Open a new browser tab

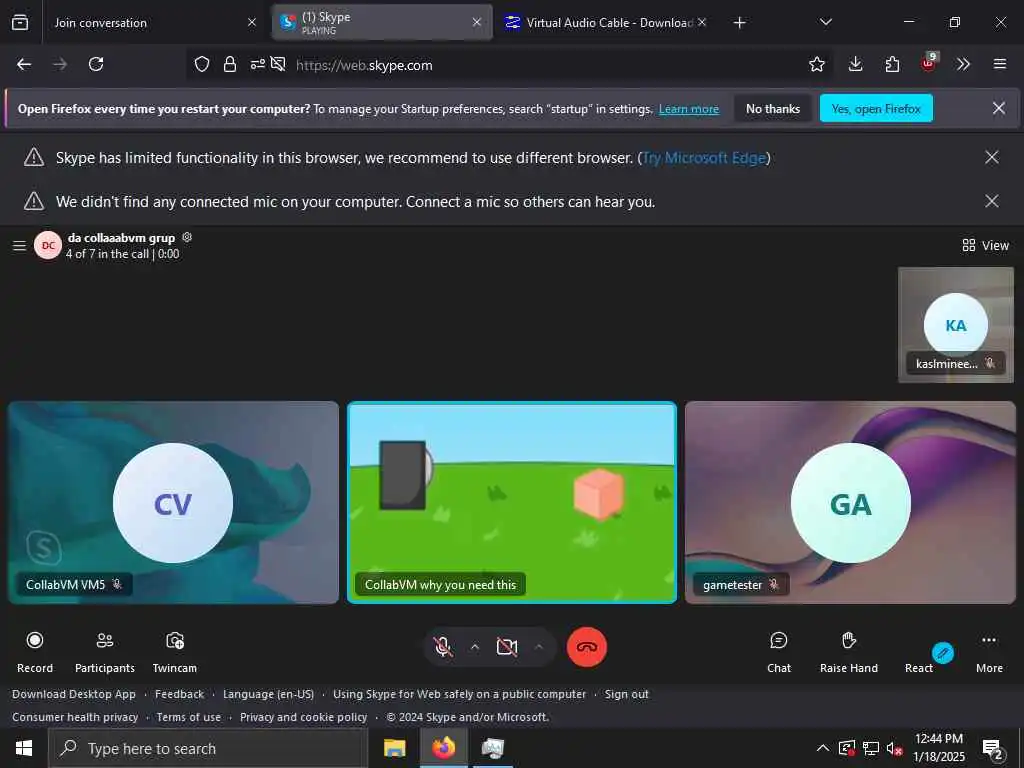click(739, 23)
